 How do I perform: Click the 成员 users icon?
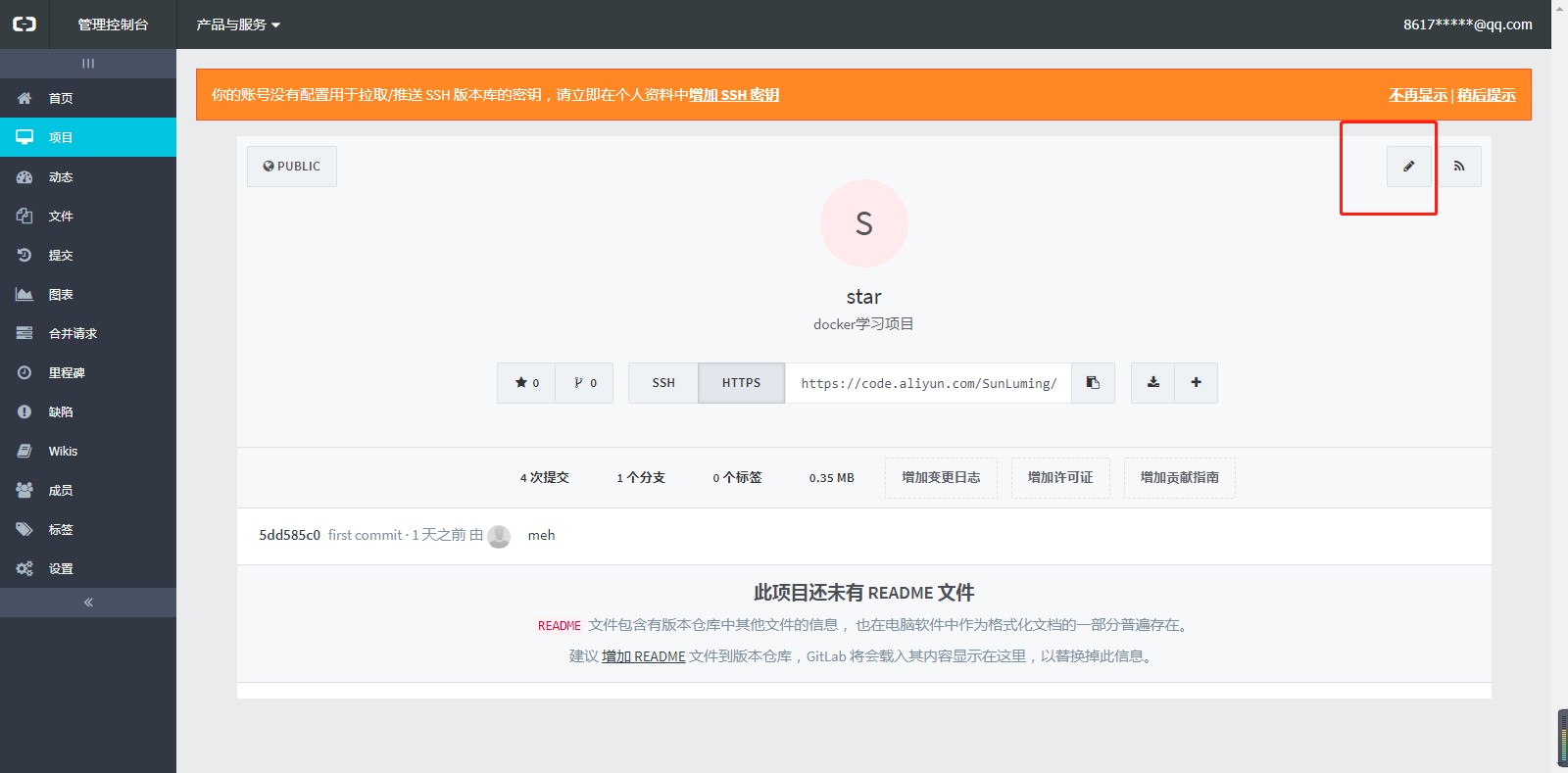[x=24, y=490]
